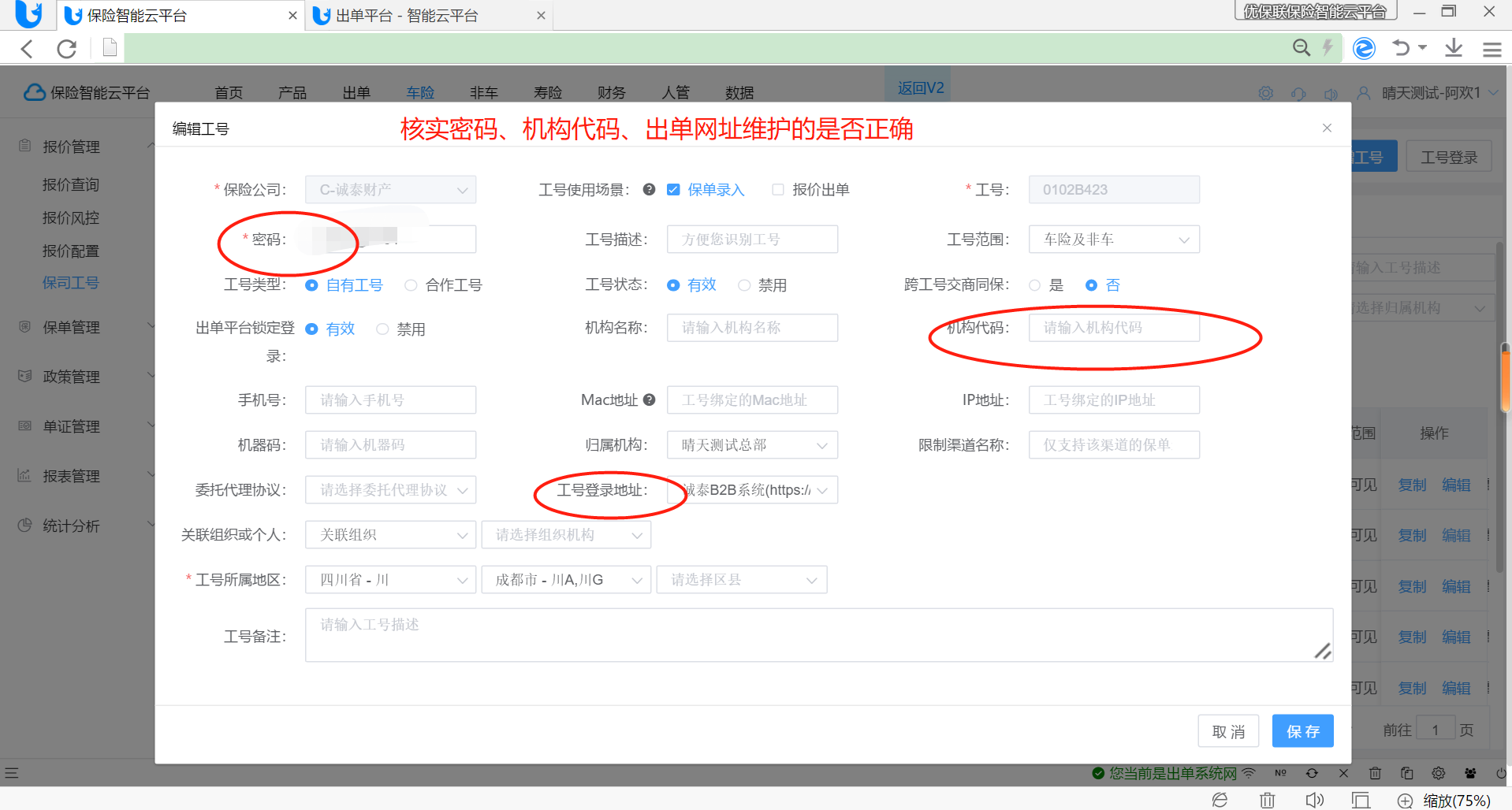This screenshot has width=1512, height=810.
Task: Click the speaker announcement icon in header
Action: [x=1331, y=93]
